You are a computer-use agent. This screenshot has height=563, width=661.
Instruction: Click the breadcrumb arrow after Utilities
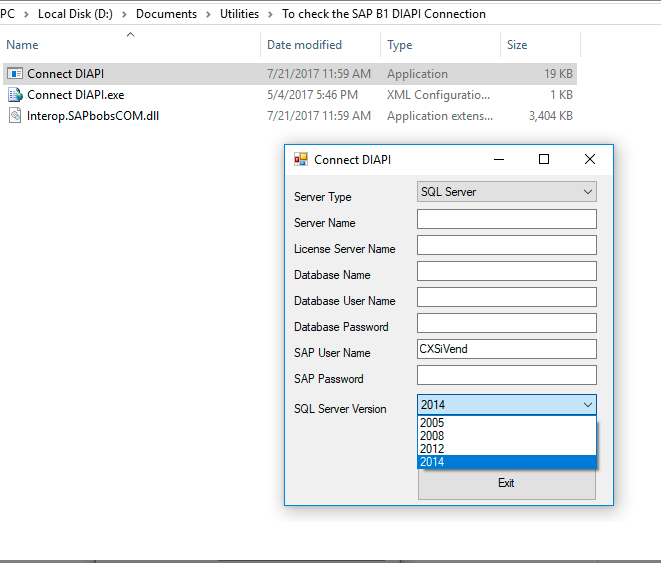tap(270, 14)
